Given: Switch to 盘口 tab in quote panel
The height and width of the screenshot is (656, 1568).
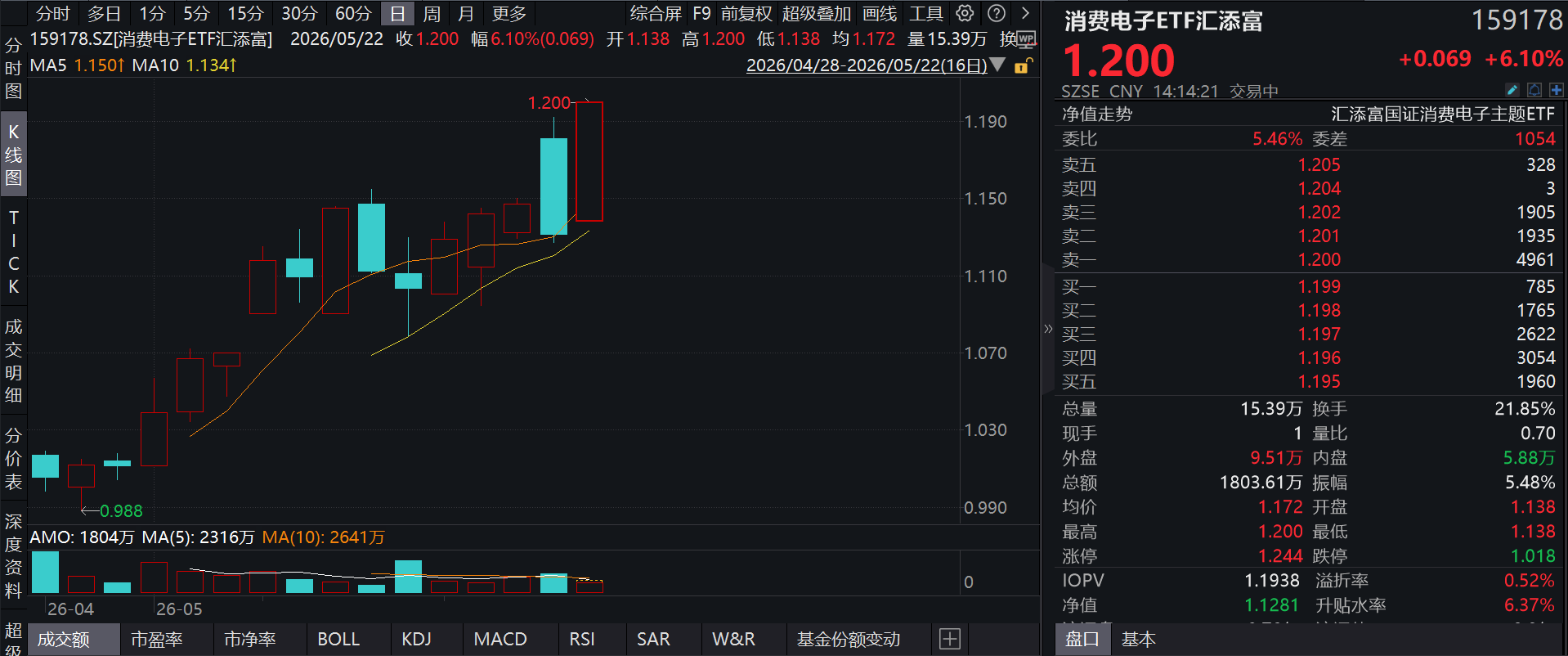Looking at the screenshot, I should 1082,639.
